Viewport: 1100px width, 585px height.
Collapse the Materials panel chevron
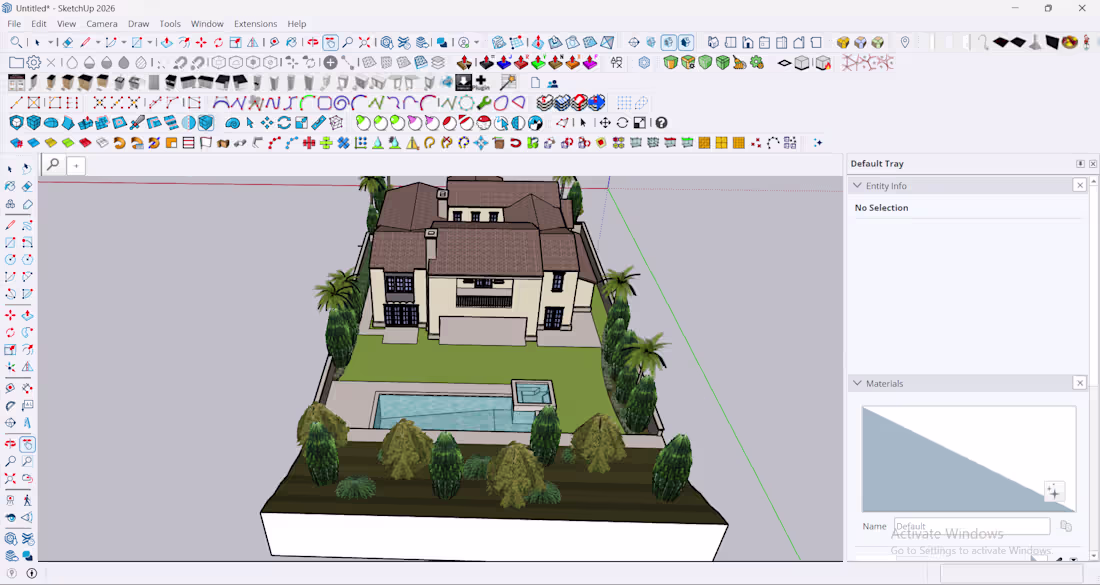click(857, 383)
